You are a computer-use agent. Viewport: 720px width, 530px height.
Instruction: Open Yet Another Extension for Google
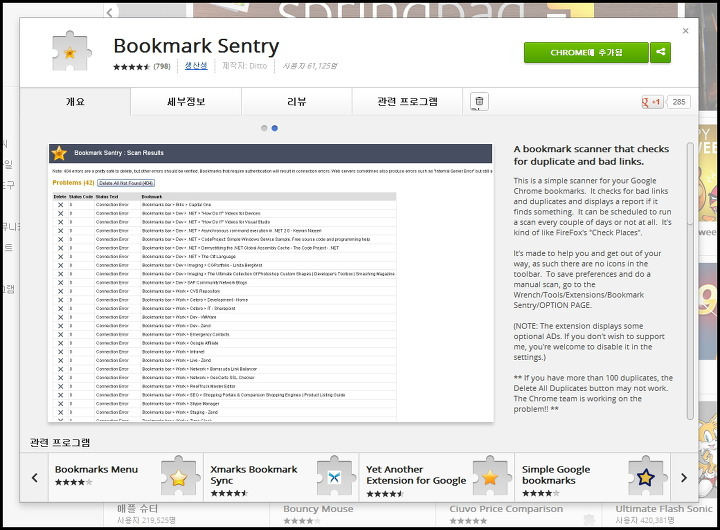(437, 477)
